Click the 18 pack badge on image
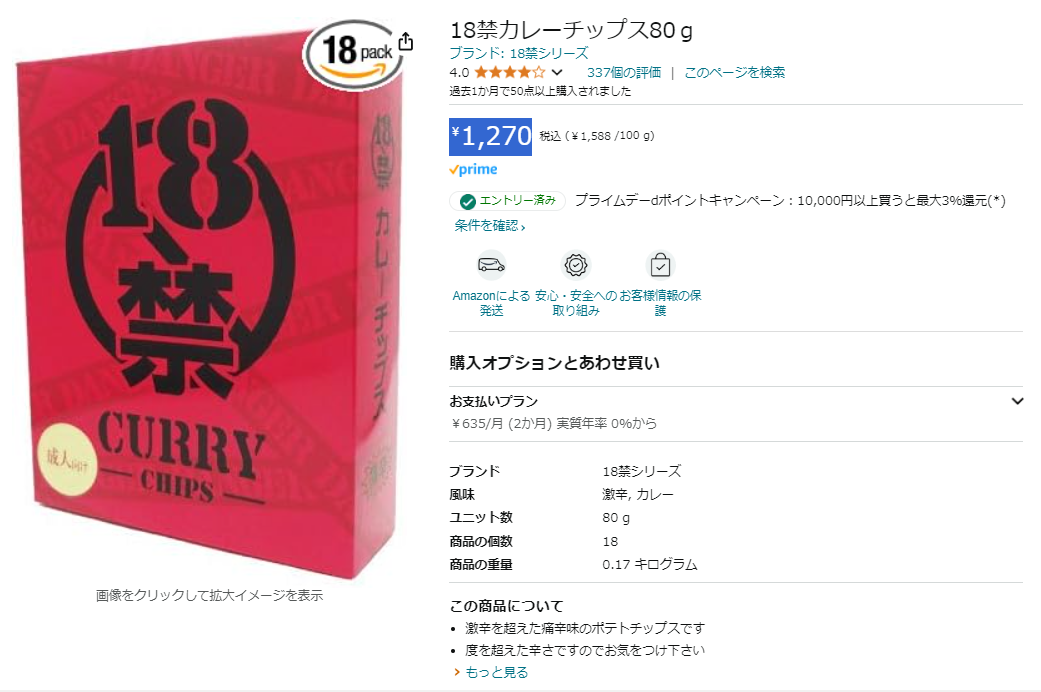Screen dimensions: 1041x692 pyautogui.click(x=354, y=55)
